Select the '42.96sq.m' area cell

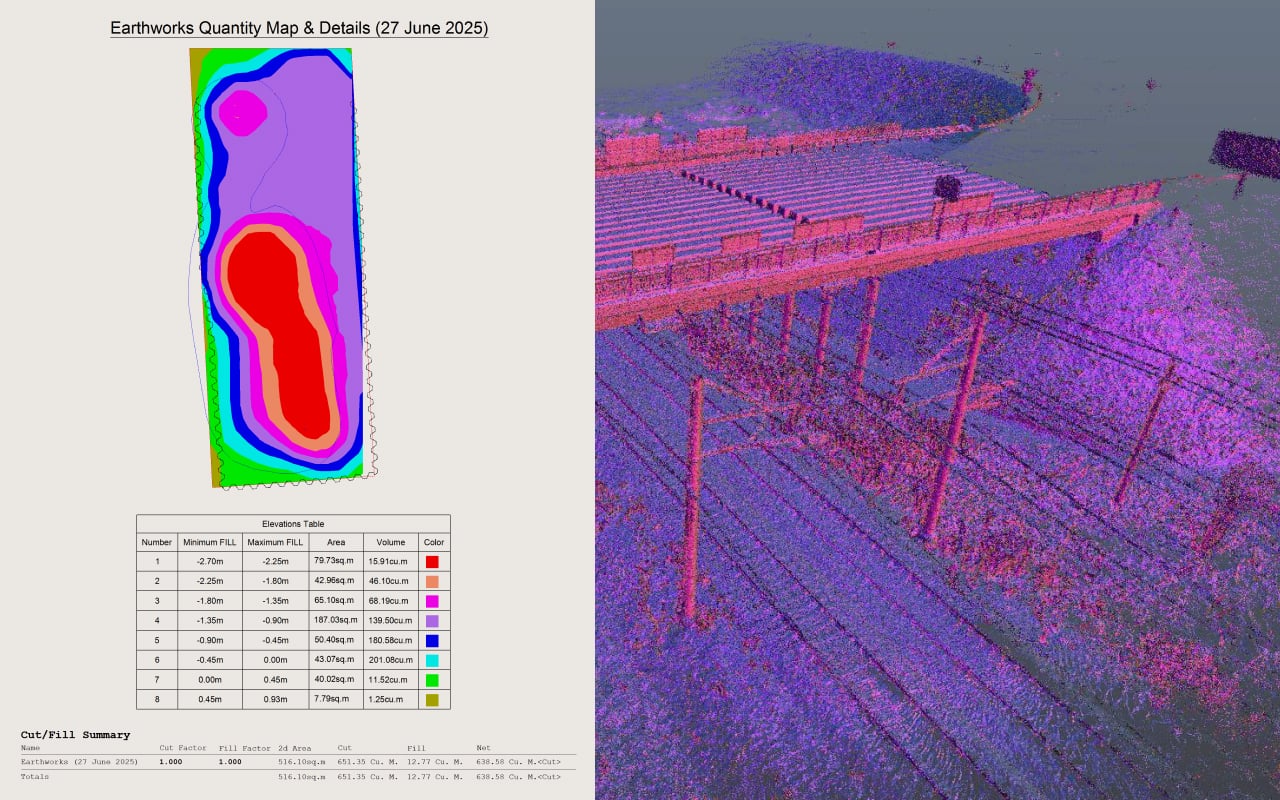(x=335, y=581)
